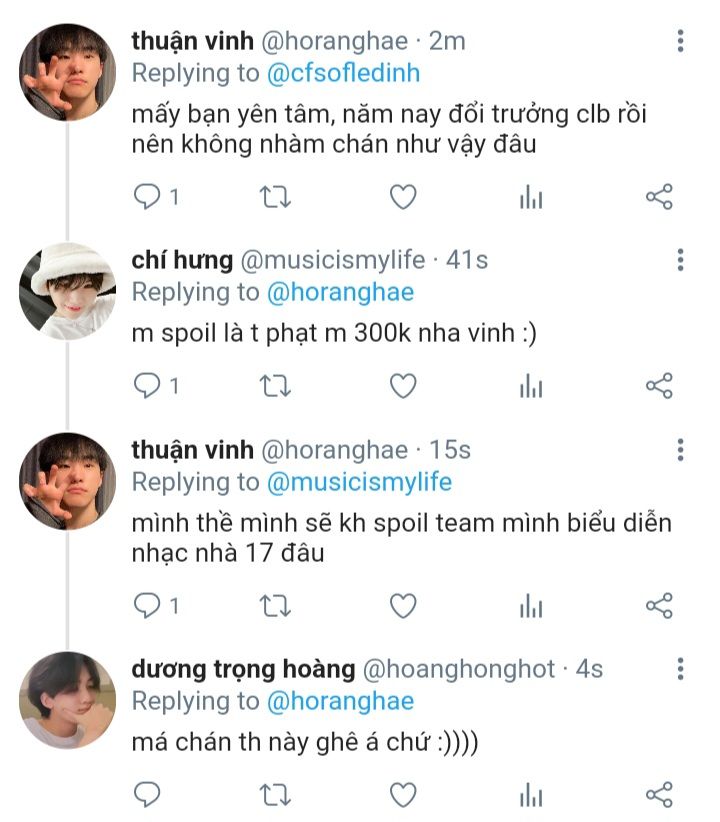
Task: Open more options on chí hưng's tweet
Action: click(x=680, y=260)
